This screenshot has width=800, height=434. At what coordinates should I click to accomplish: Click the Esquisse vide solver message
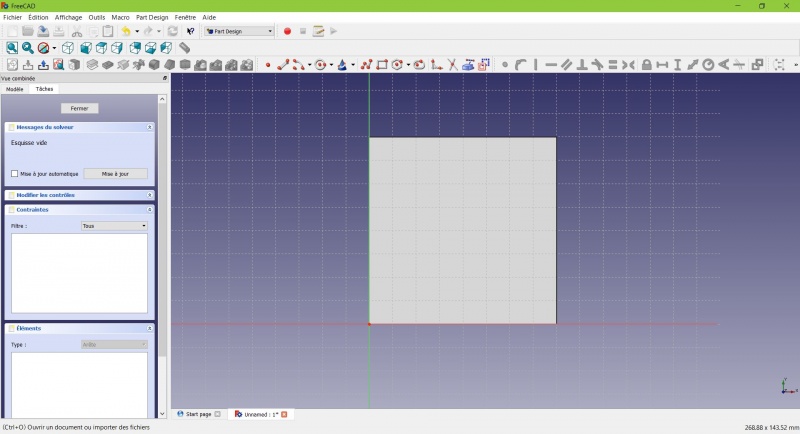[x=29, y=143]
